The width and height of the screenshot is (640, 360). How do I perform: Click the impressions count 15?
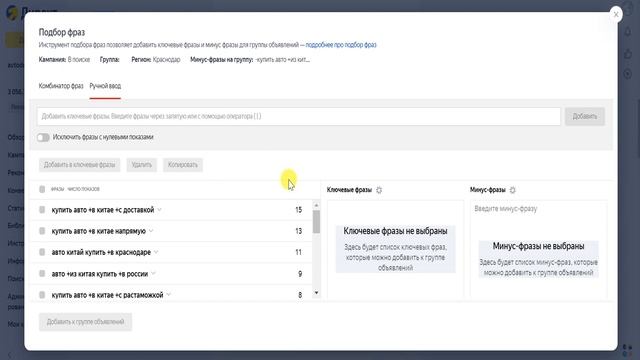coord(298,210)
